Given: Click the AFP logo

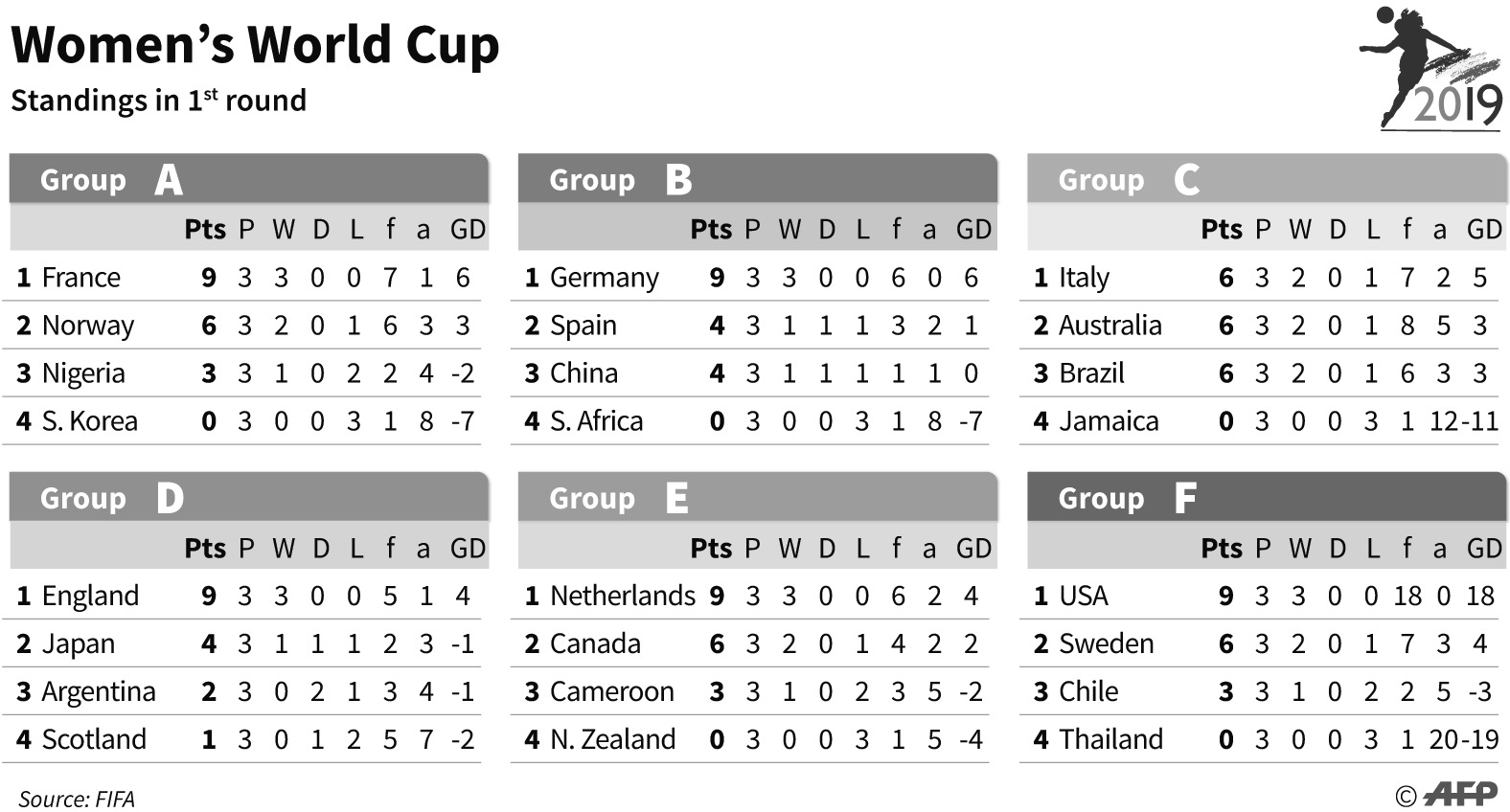Looking at the screenshot, I should [1460, 794].
